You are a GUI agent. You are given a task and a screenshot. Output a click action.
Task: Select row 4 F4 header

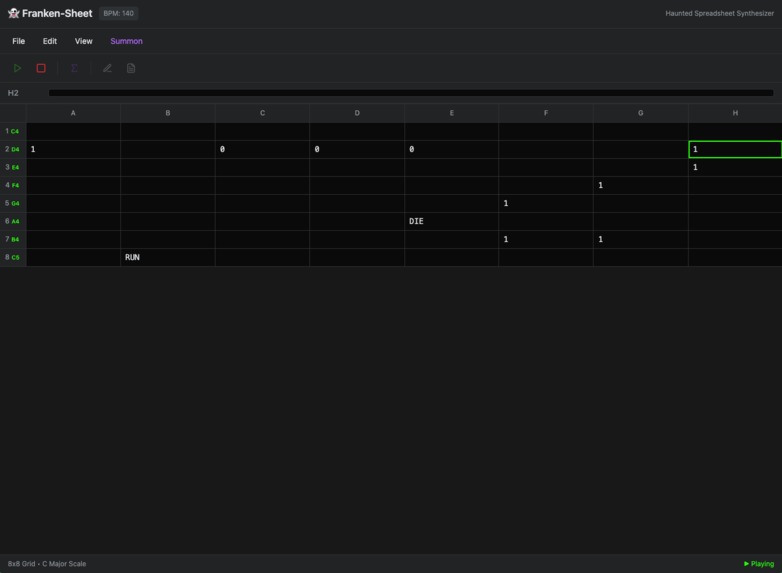point(13,186)
